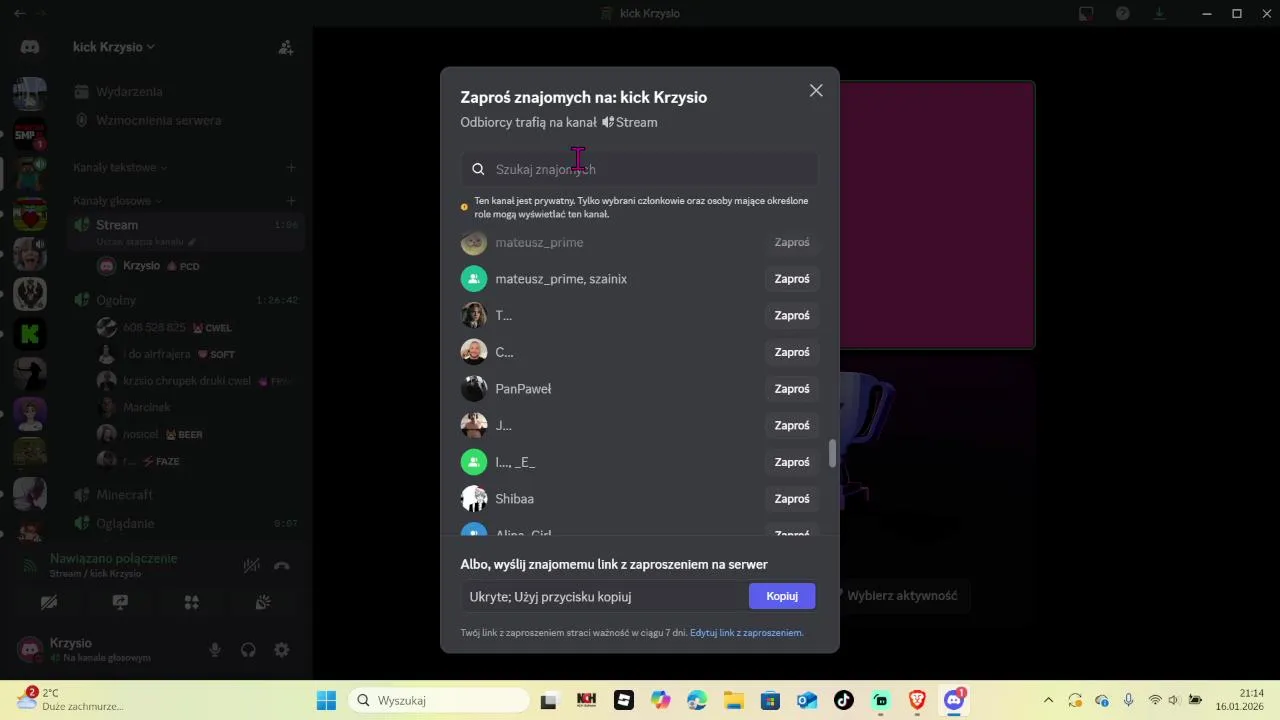The height and width of the screenshot is (720, 1280).
Task: Click the green group avatar for mateusz_prime, szainix
Action: pyautogui.click(x=474, y=279)
